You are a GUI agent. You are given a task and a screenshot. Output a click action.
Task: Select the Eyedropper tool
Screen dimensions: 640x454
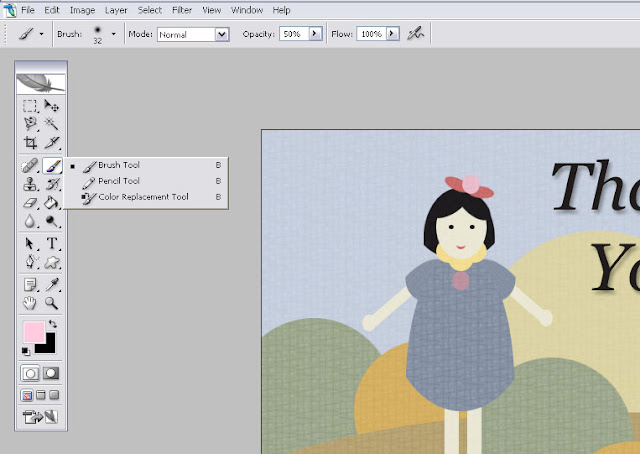point(51,285)
